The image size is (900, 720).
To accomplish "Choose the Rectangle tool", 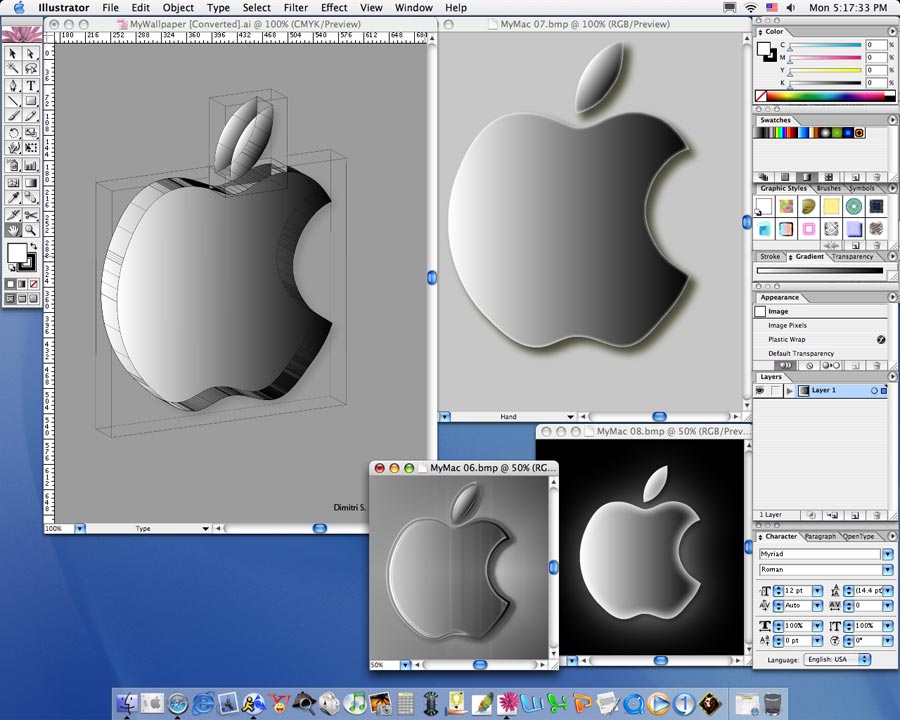I will 30,101.
